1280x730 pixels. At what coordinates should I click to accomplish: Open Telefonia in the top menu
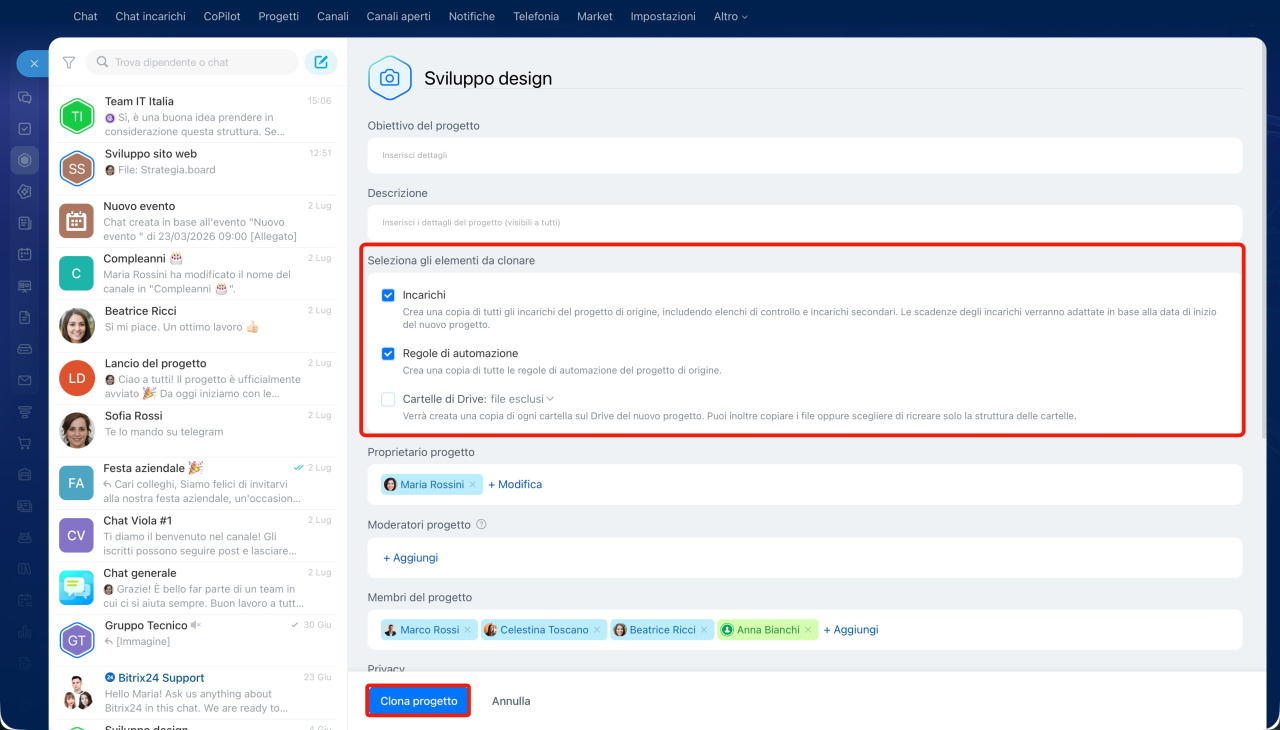point(536,16)
